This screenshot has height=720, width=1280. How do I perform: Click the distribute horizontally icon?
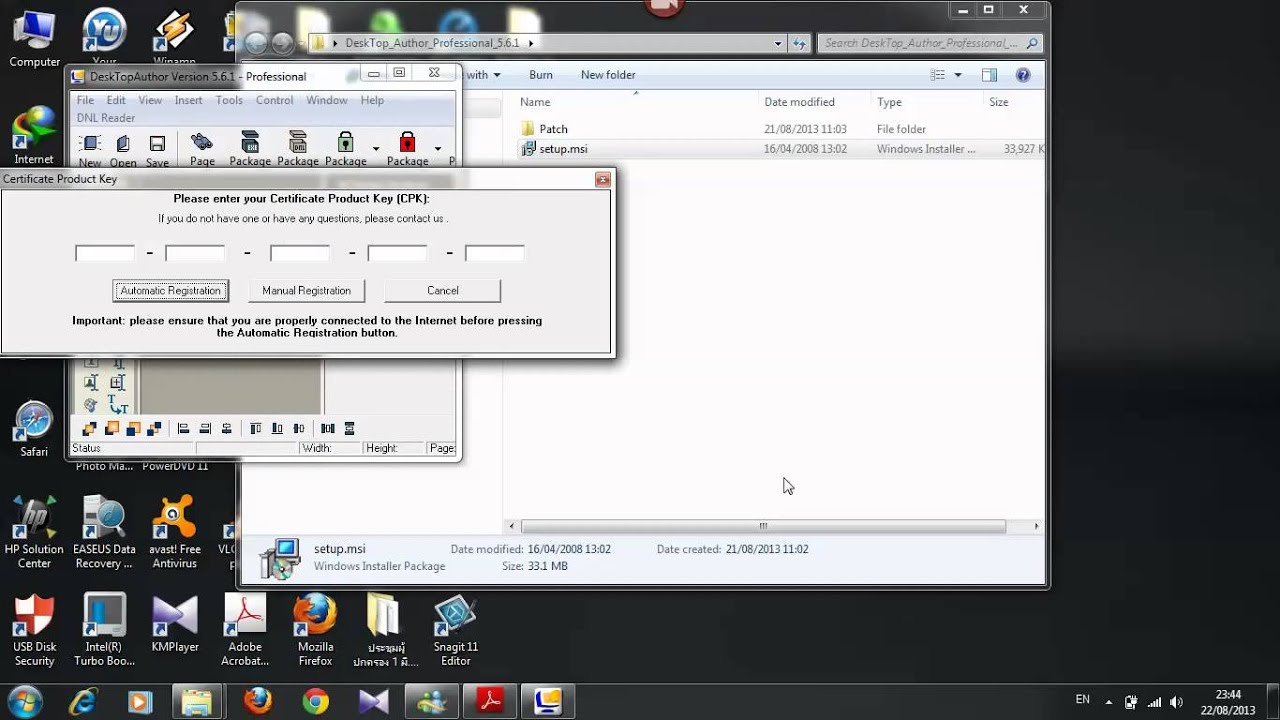[x=327, y=428]
